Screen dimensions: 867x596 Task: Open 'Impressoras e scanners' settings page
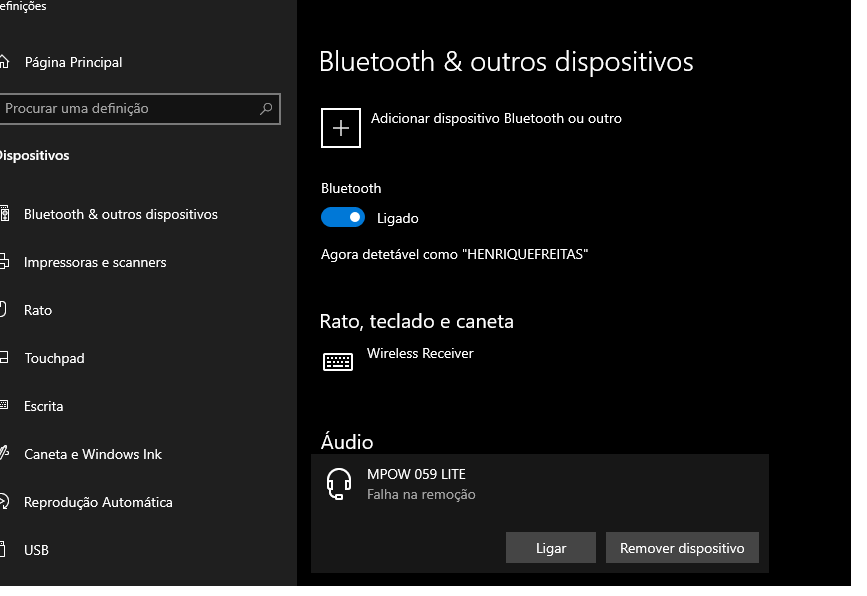[95, 262]
